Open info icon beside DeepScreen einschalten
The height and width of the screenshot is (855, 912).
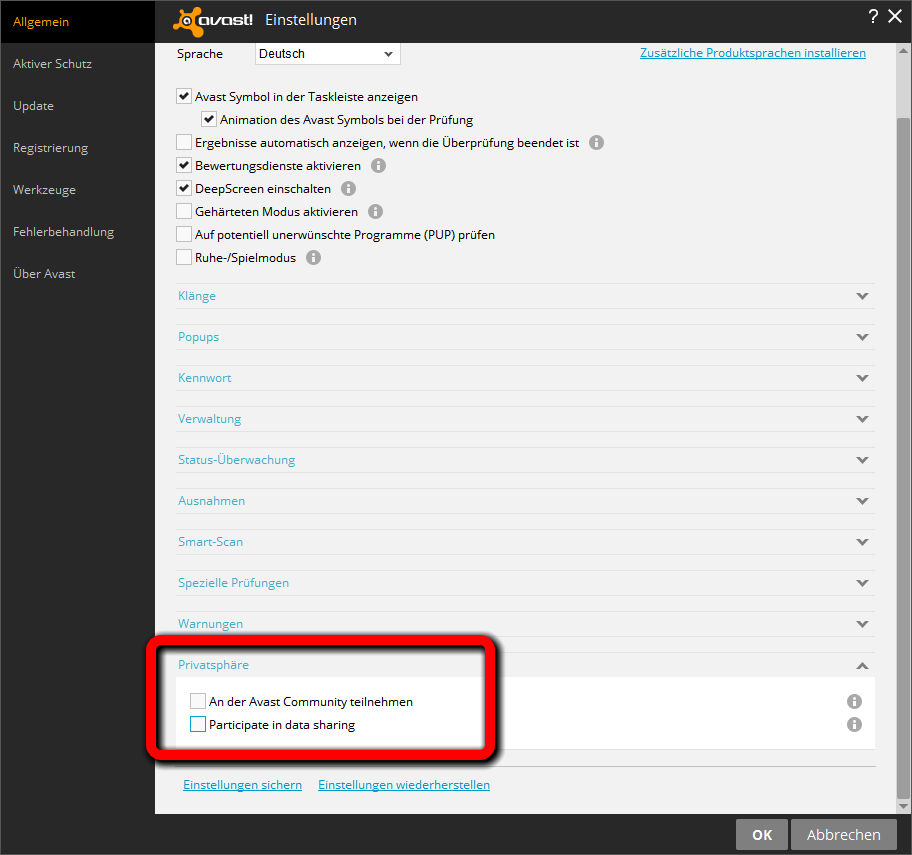click(x=348, y=188)
